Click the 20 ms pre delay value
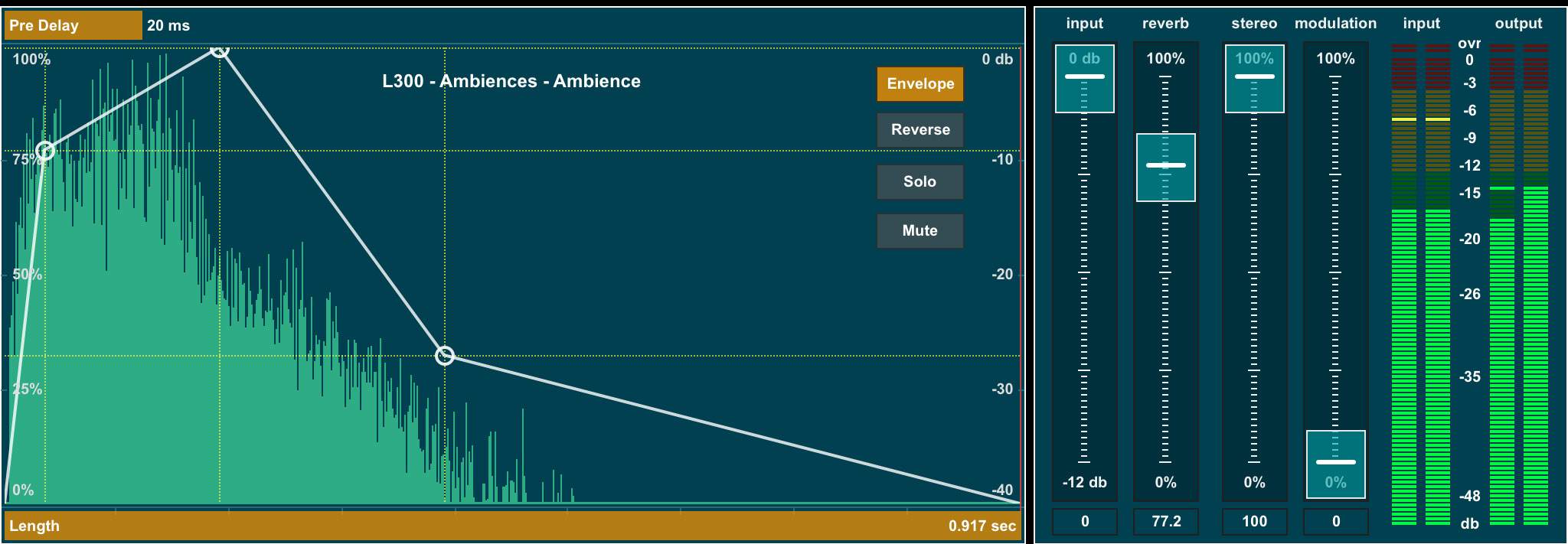 coord(168,25)
